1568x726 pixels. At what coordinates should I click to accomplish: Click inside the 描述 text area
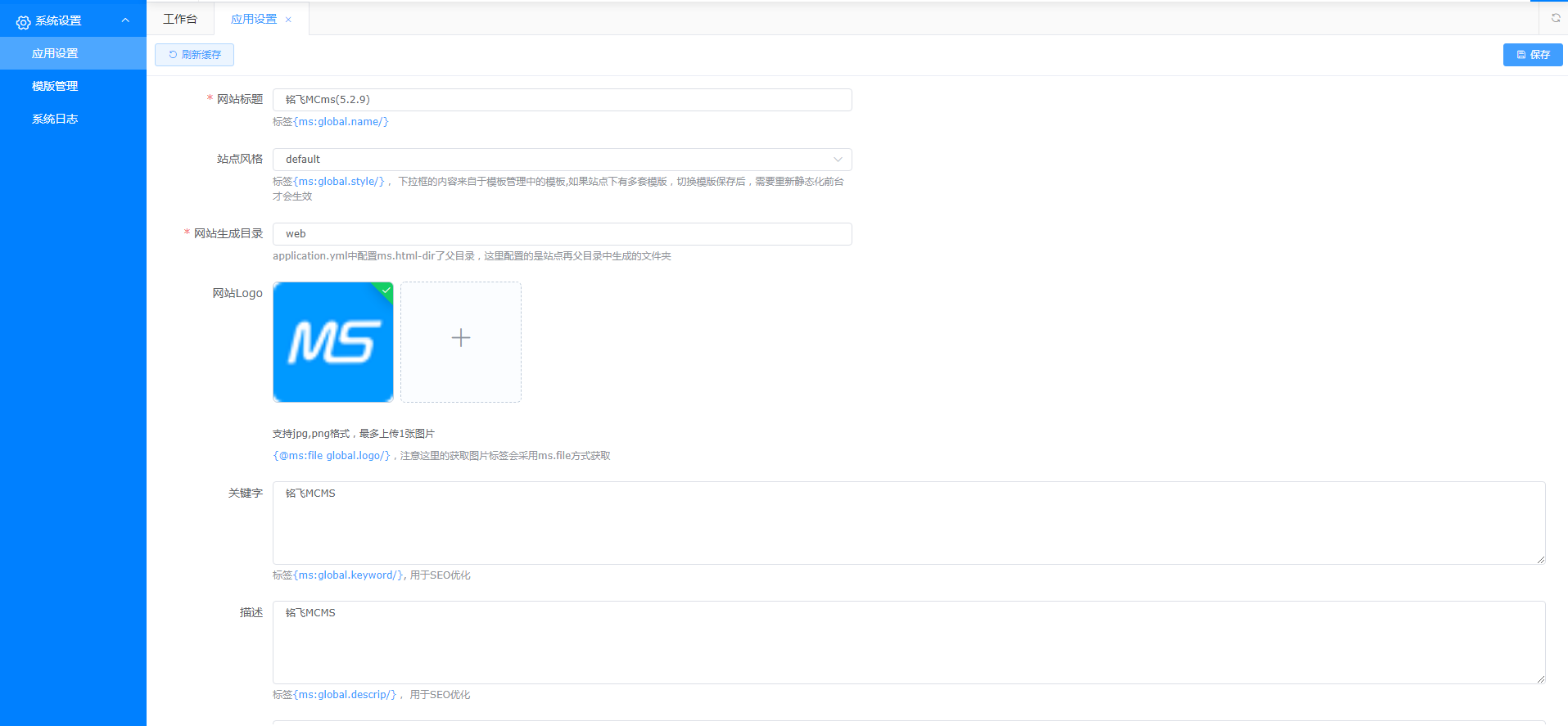click(908, 643)
